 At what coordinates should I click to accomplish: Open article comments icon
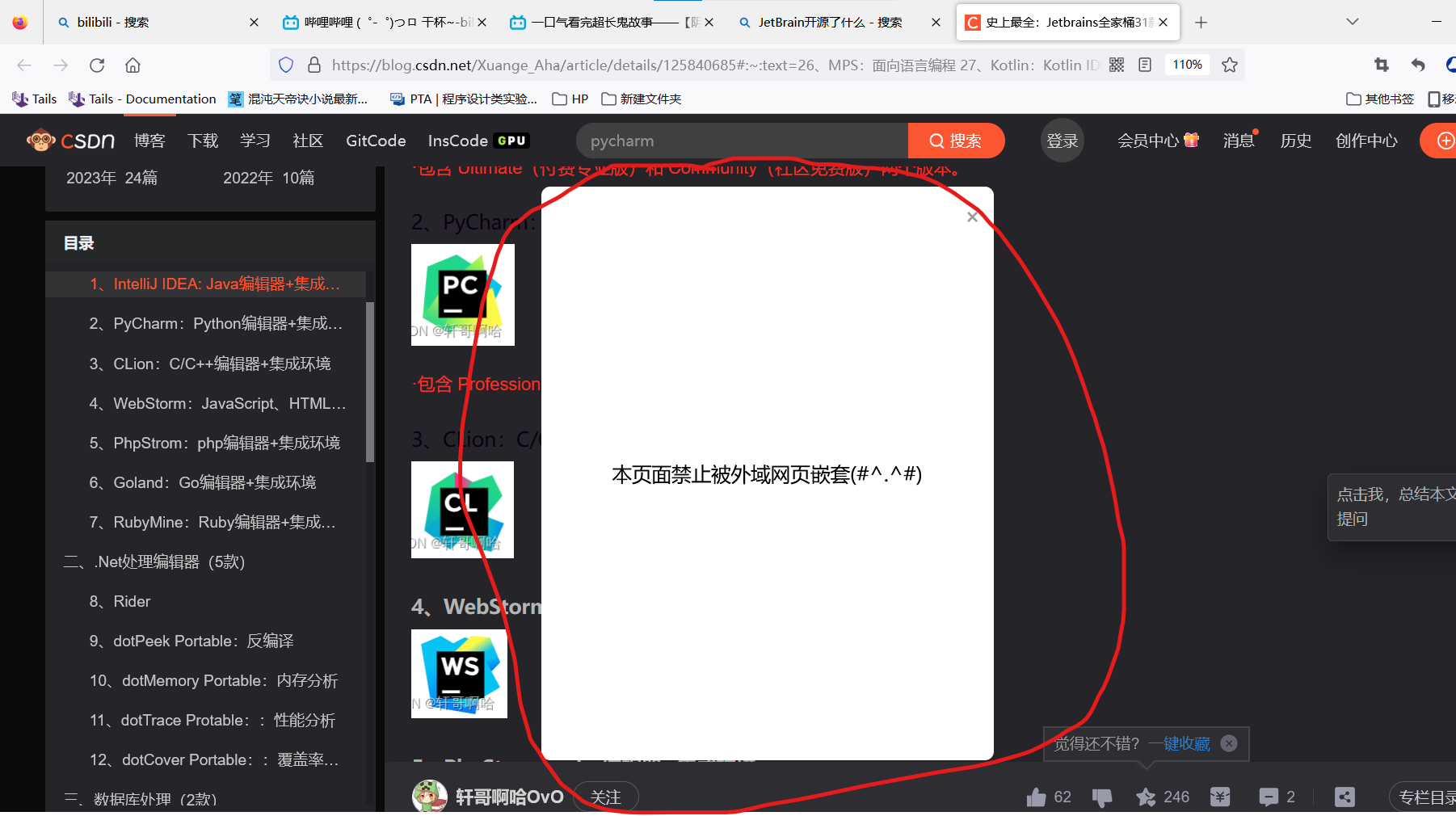[1269, 797]
